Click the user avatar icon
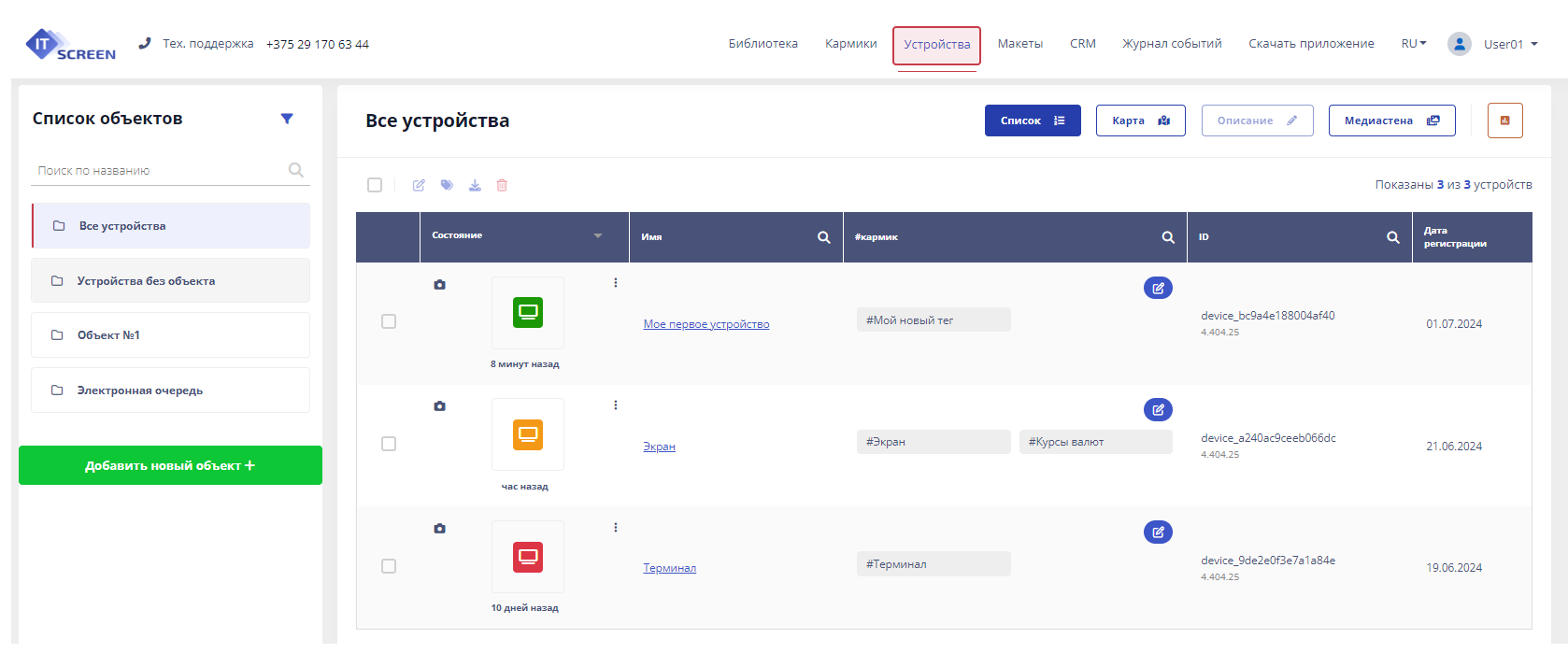Viewport: 1568px width, 653px height. 1459,44
